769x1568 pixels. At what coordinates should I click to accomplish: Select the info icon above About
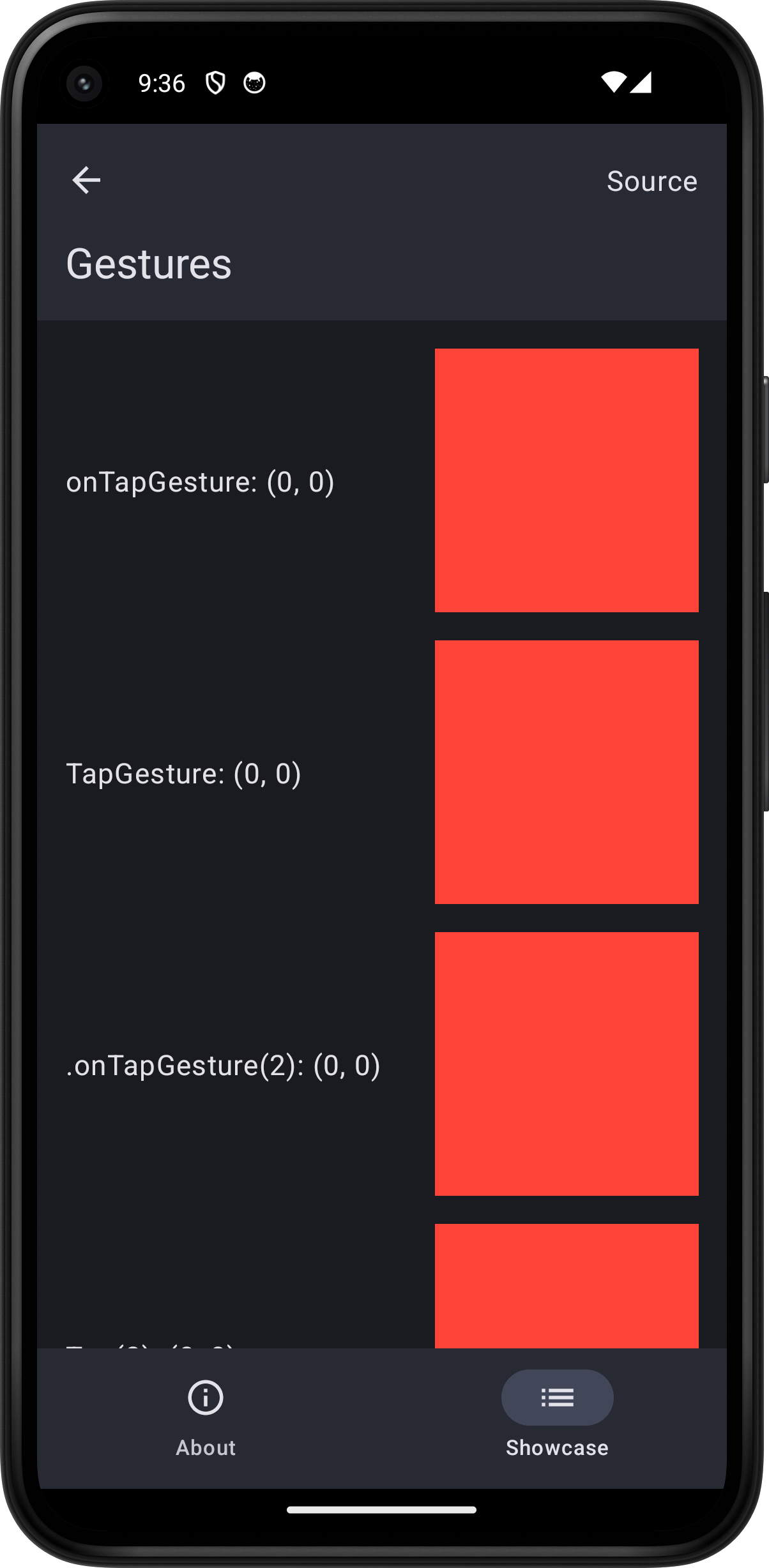[204, 1397]
